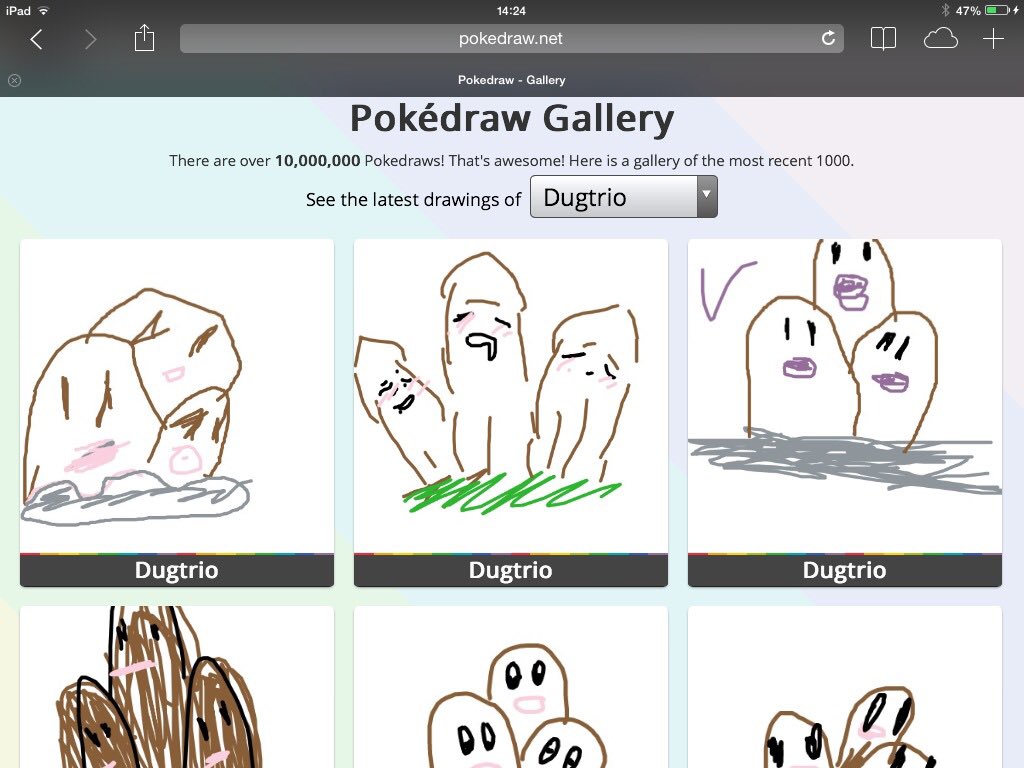This screenshot has height=768, width=1024.
Task: Open the scribbled brown-filled Dugtrio drawing
Action: pos(177,687)
